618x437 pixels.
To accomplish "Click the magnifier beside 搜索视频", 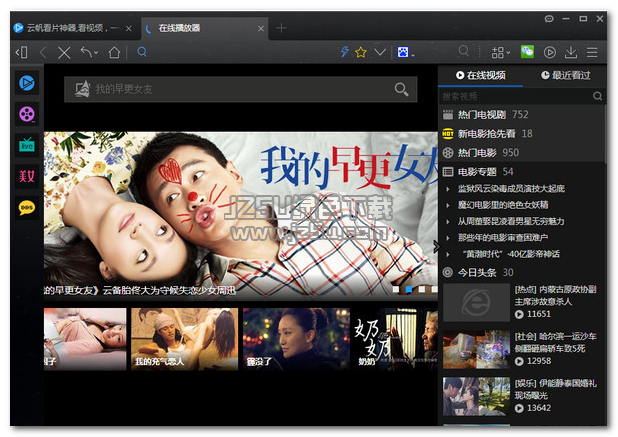I will click(598, 96).
